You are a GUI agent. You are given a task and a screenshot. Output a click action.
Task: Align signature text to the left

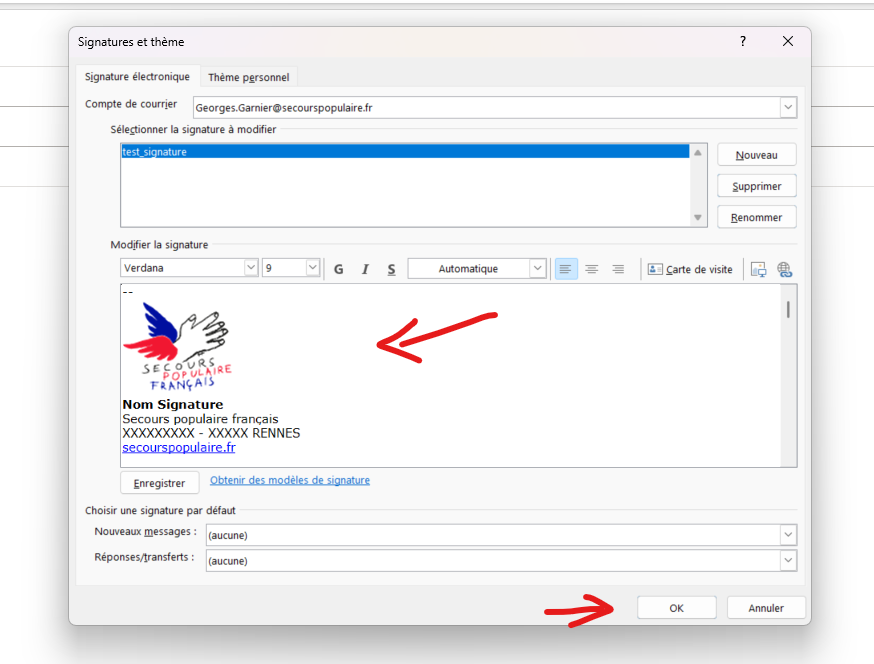pyautogui.click(x=566, y=269)
